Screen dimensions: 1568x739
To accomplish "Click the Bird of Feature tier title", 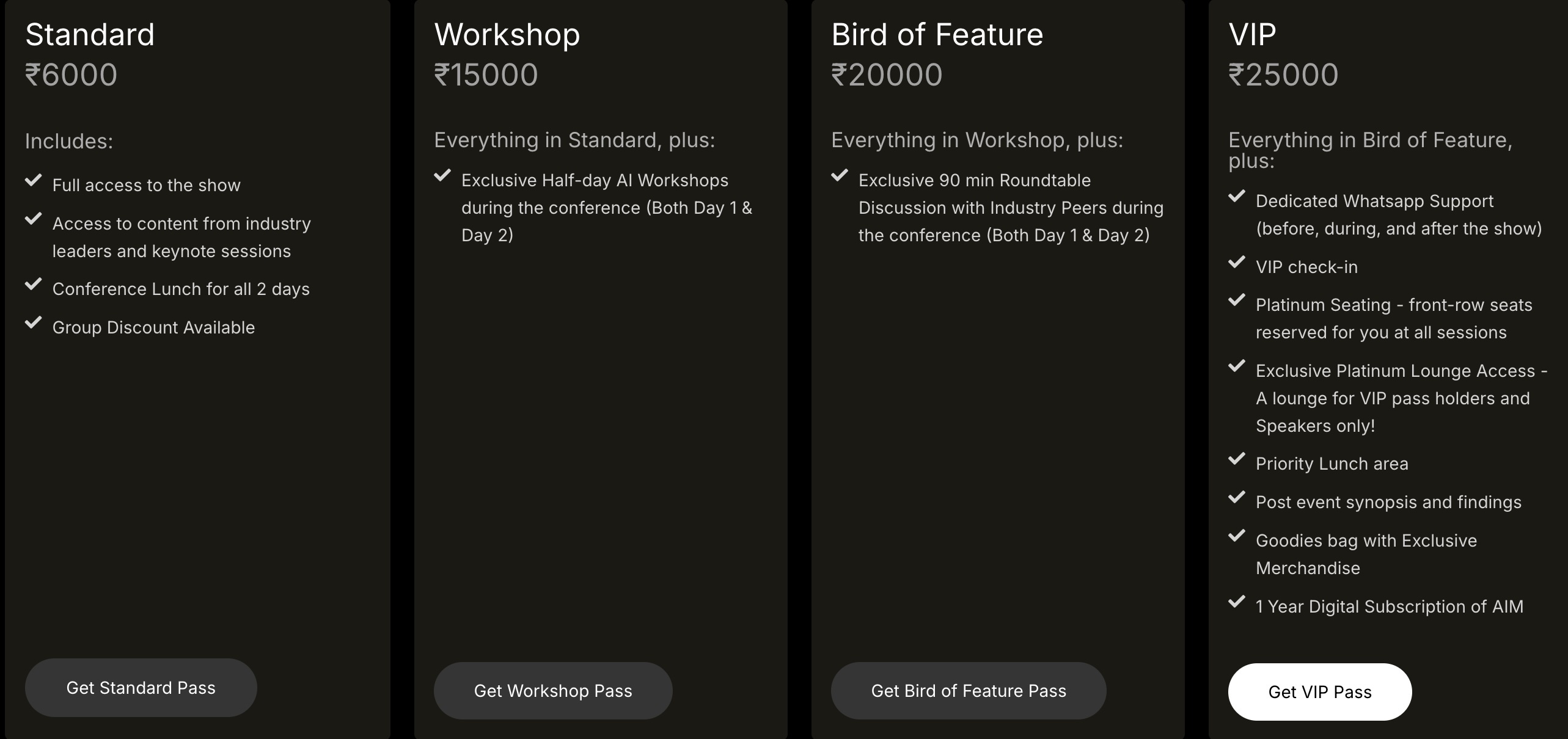I will [937, 35].
